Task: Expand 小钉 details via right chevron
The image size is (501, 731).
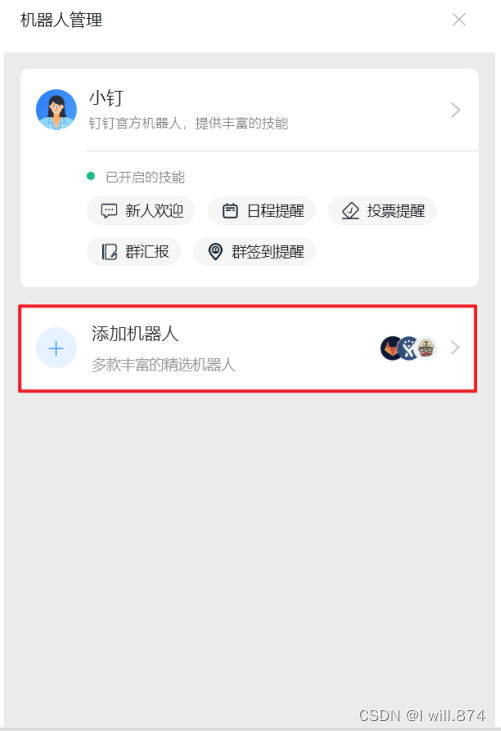Action: coord(455,110)
